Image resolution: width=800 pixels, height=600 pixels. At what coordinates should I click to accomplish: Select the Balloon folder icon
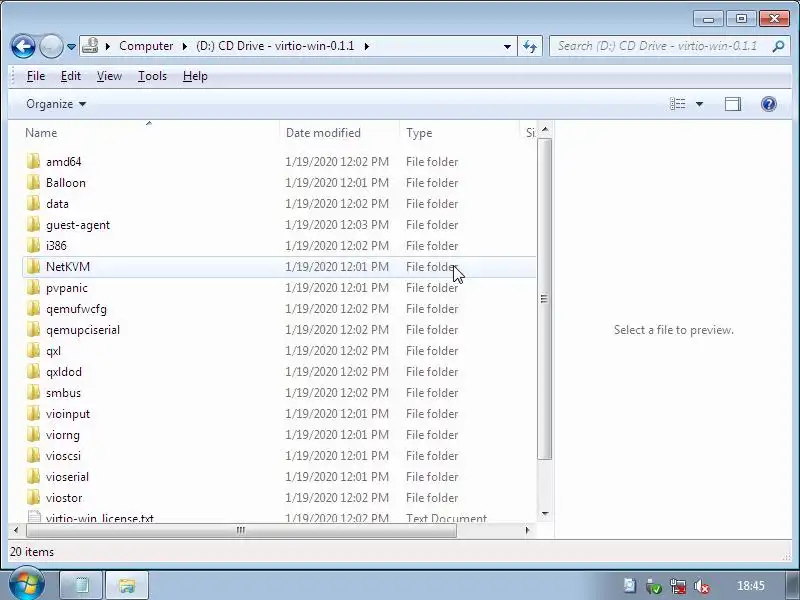(x=33, y=183)
